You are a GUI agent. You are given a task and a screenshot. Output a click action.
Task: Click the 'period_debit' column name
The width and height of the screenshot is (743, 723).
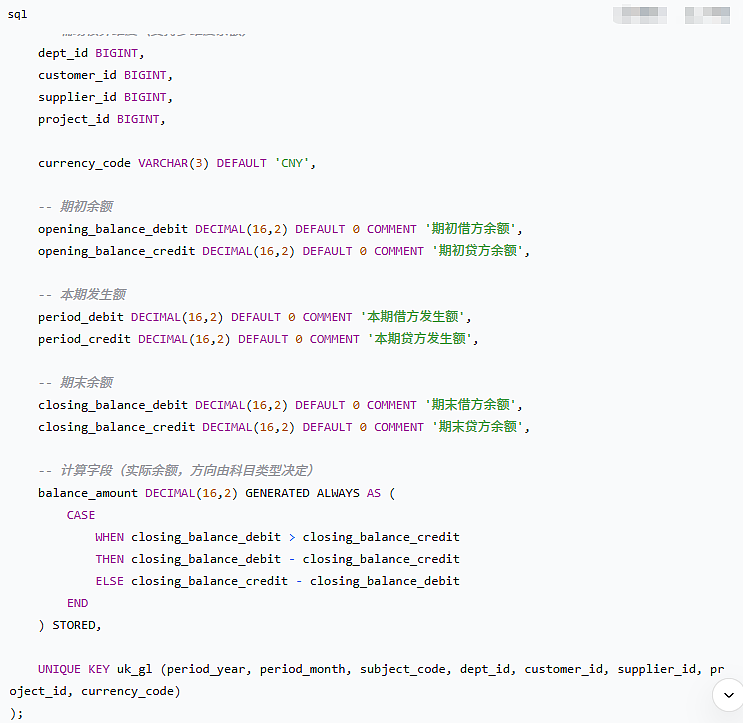point(81,317)
